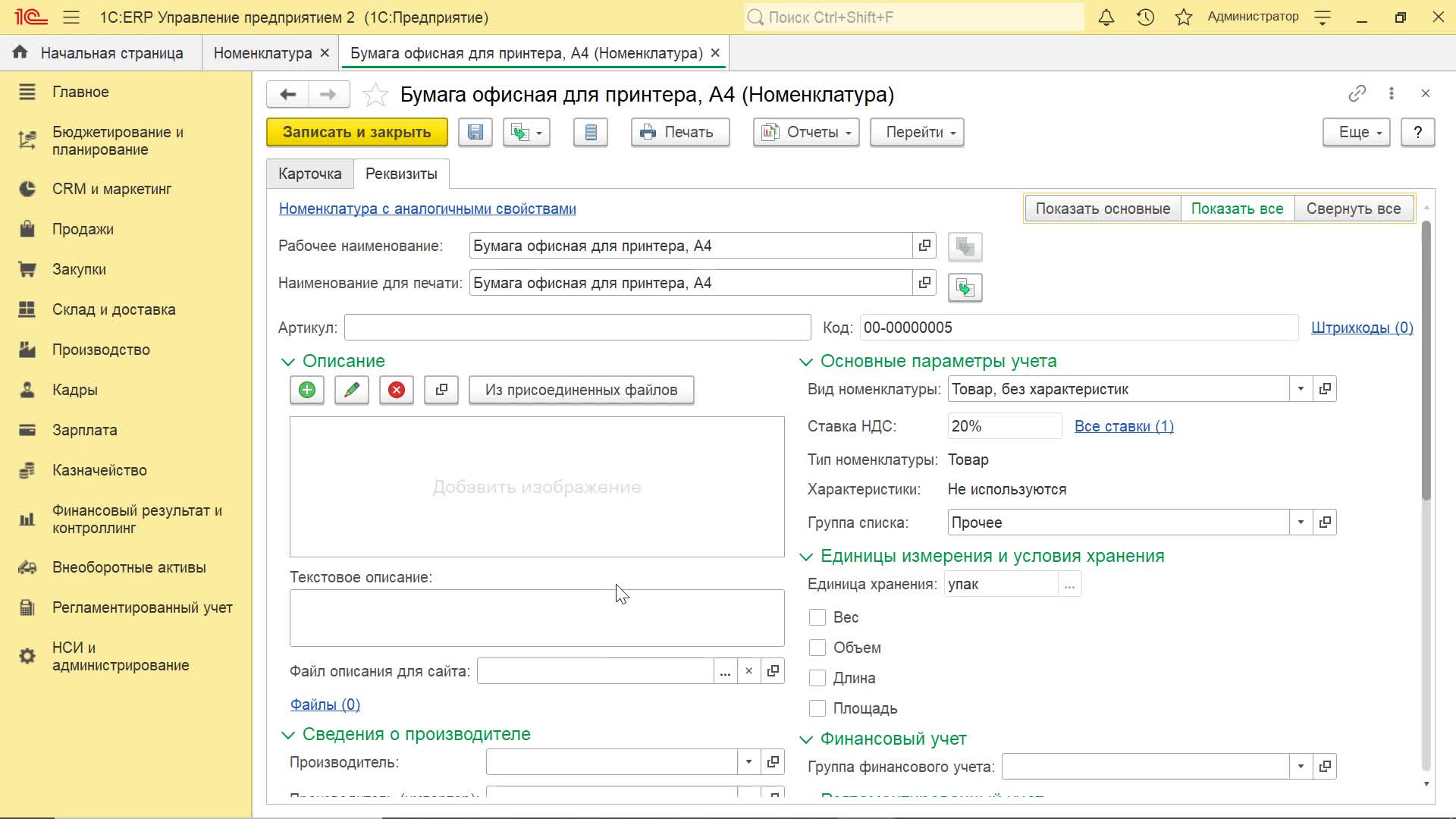Open Отчеты dropdown menu

[806, 133]
